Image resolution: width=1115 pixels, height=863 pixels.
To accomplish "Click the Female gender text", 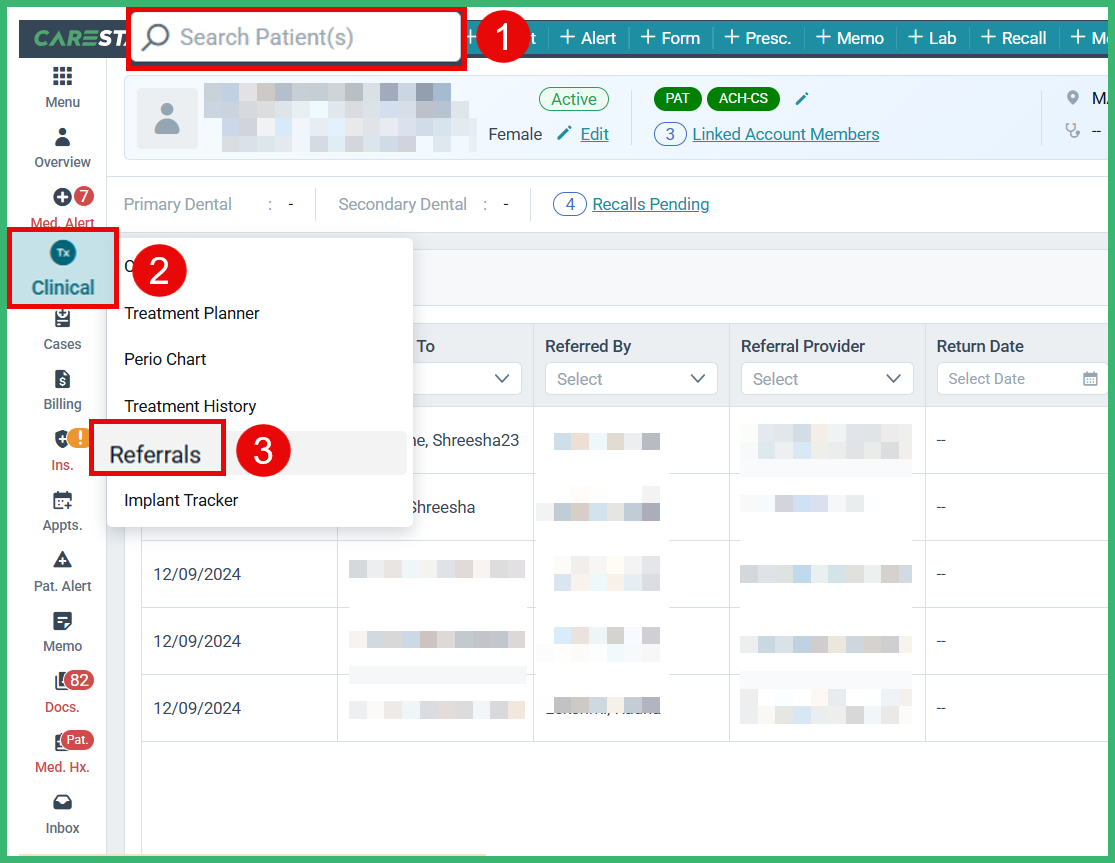I will pyautogui.click(x=515, y=134).
